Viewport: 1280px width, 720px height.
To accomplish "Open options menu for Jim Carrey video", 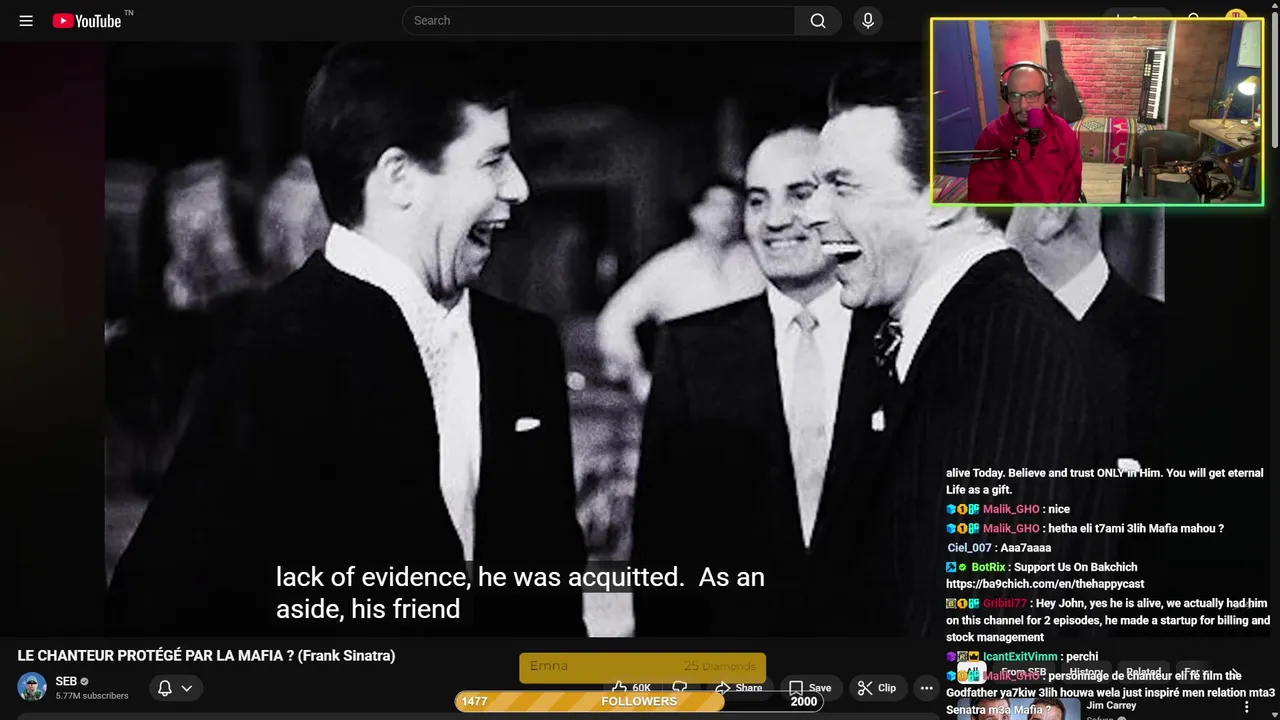I will coord(1246,707).
